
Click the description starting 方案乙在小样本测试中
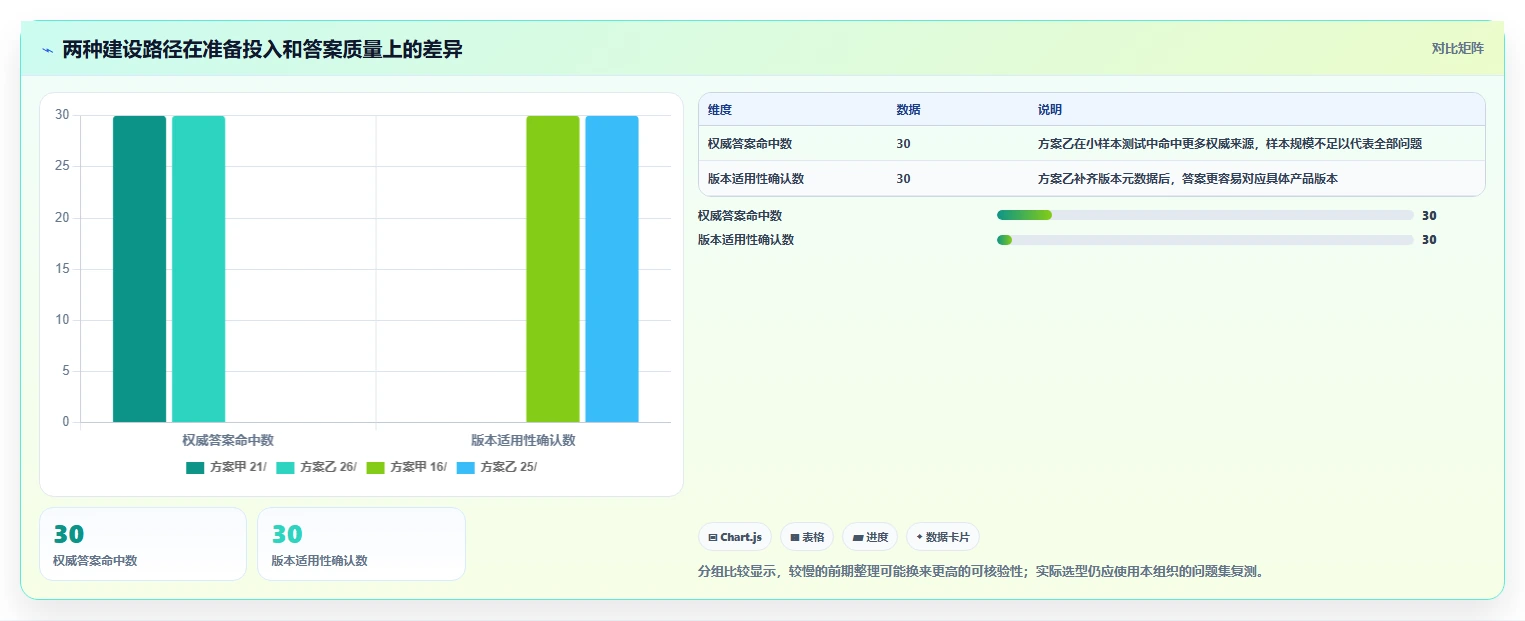(x=1230, y=144)
